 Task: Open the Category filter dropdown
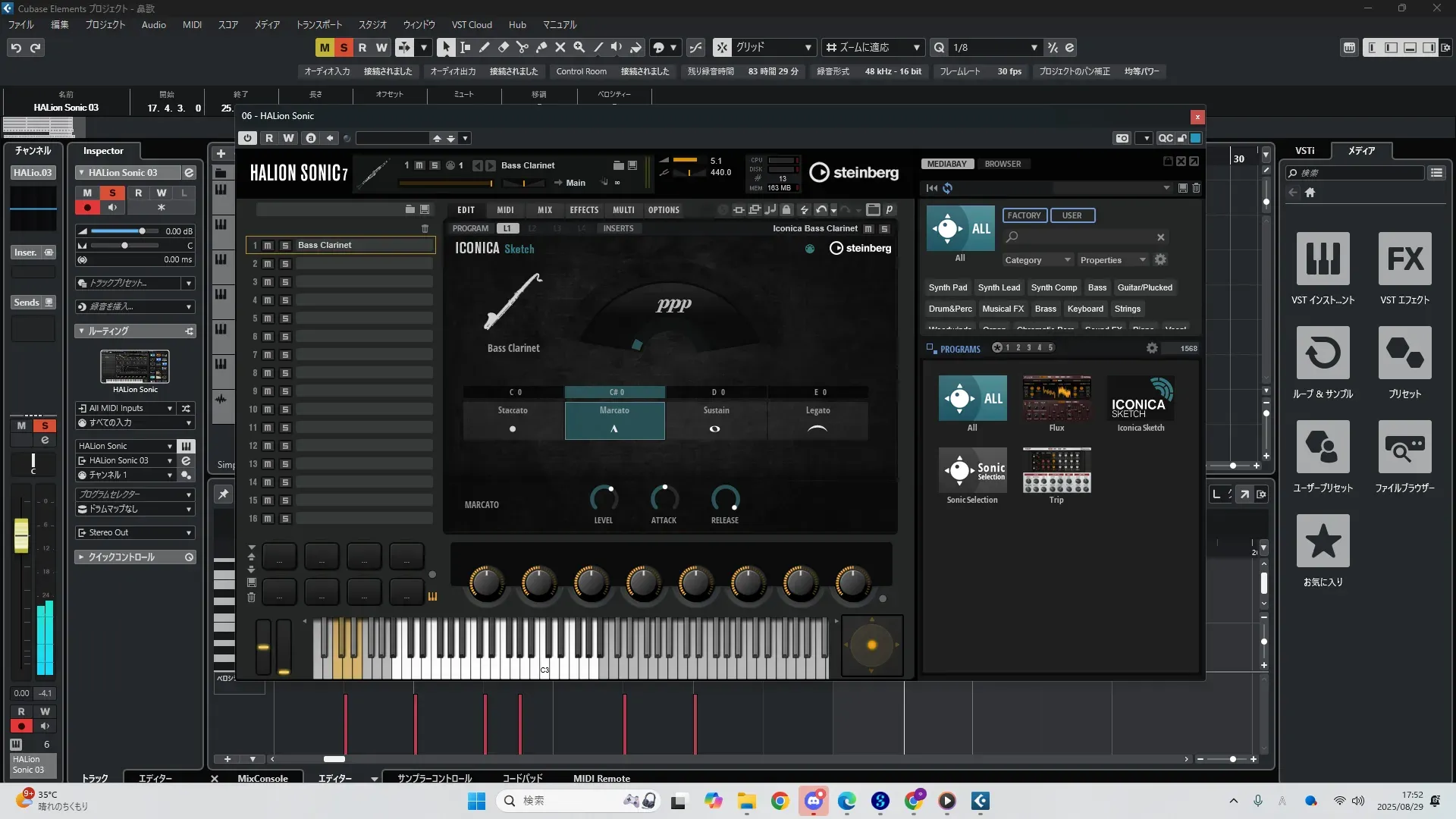pyautogui.click(x=1037, y=260)
